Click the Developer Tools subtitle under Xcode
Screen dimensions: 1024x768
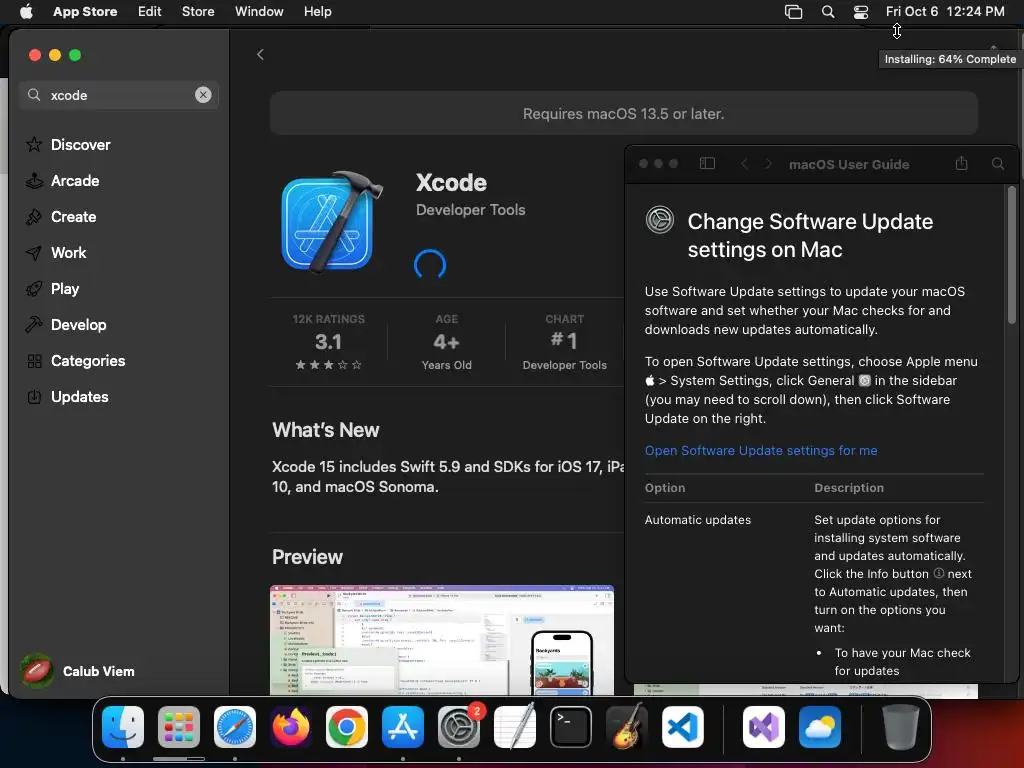[x=470, y=210]
